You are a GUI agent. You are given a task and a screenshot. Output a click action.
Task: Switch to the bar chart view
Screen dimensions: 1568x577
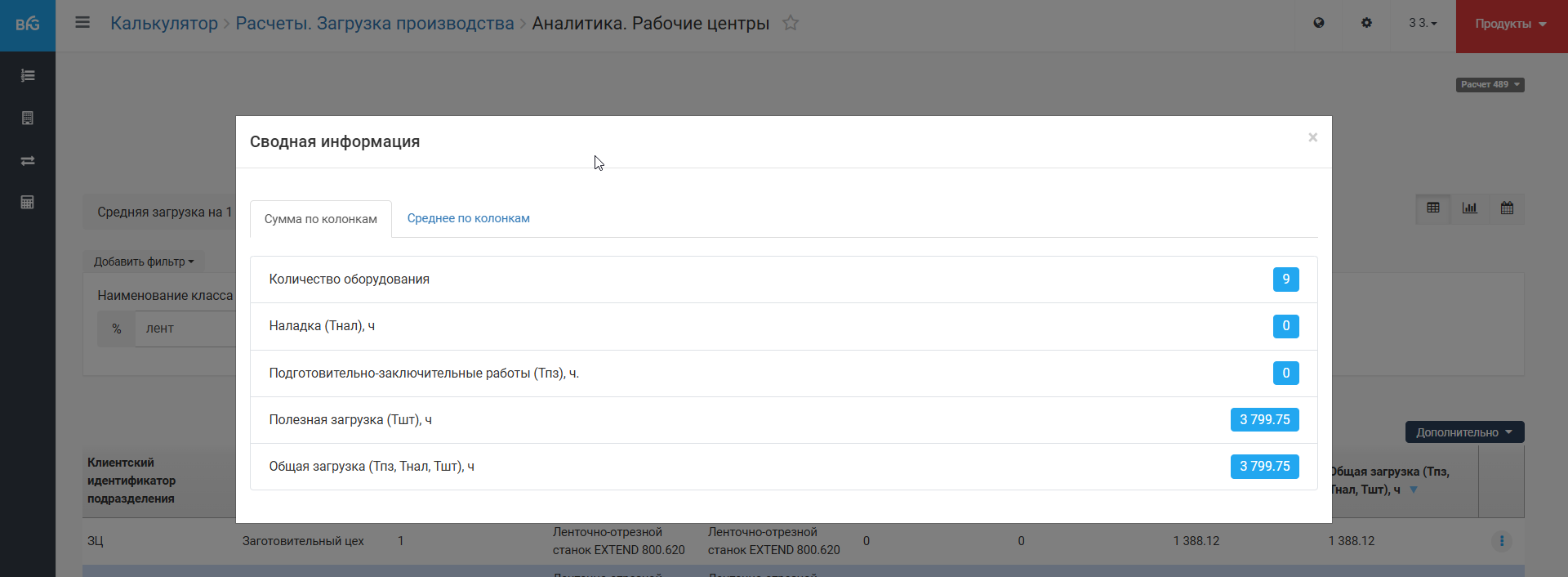point(1470,208)
